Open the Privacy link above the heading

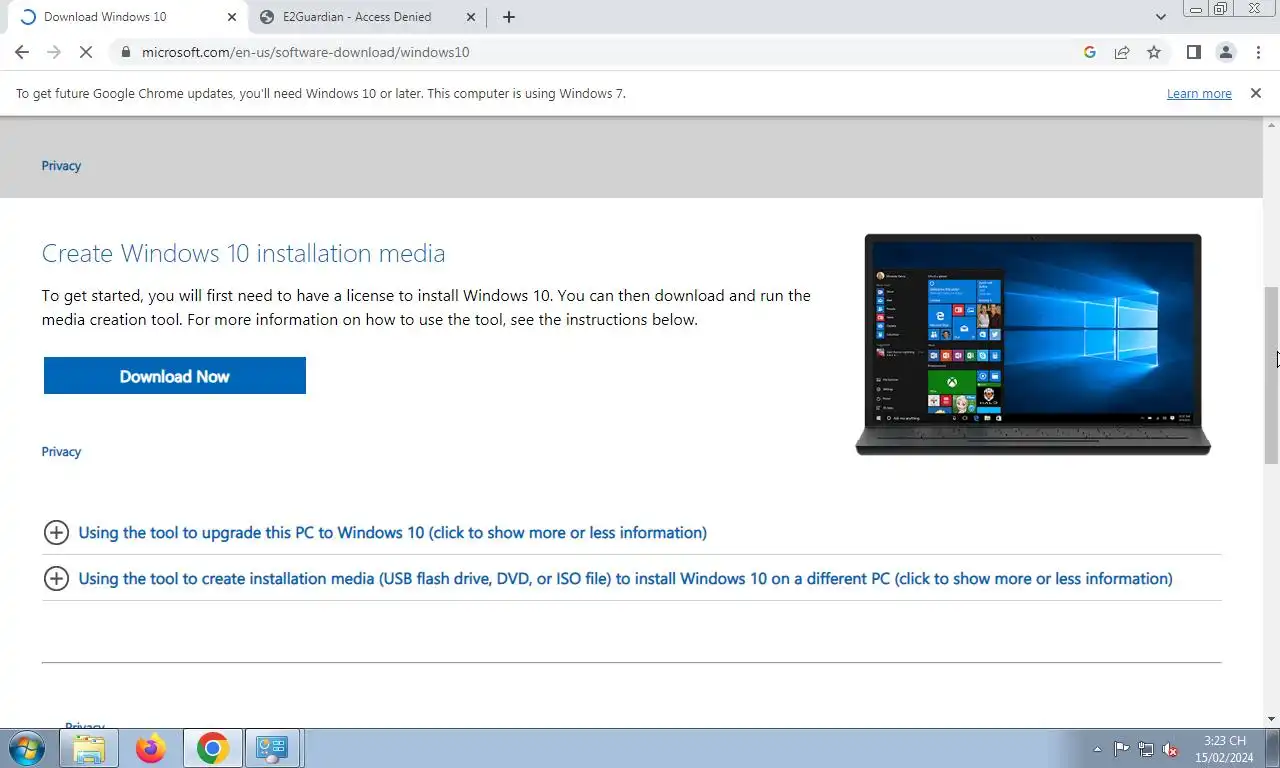61,166
